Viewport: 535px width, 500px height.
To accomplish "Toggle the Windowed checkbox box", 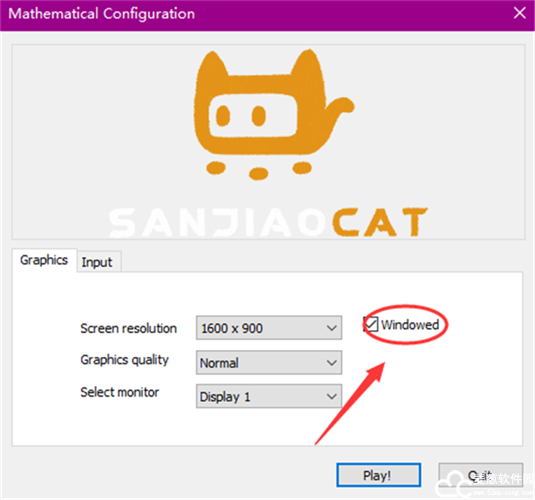I will coord(371,324).
